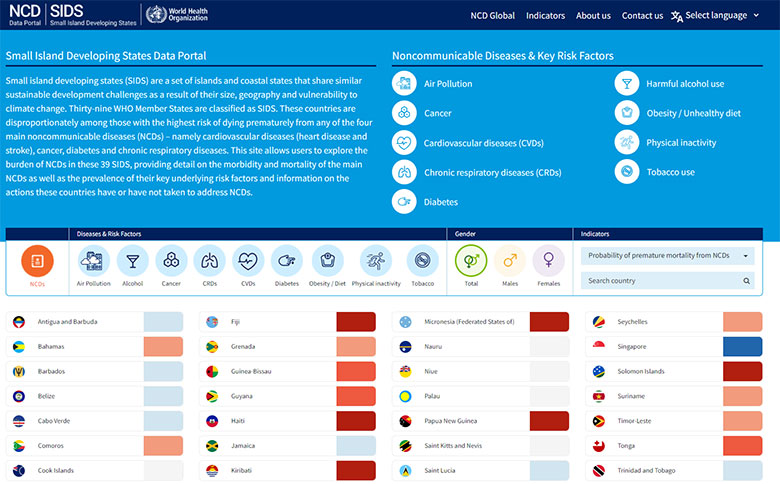Select the Papua New Guinea row
The width and height of the screenshot is (780, 484).
click(481, 421)
